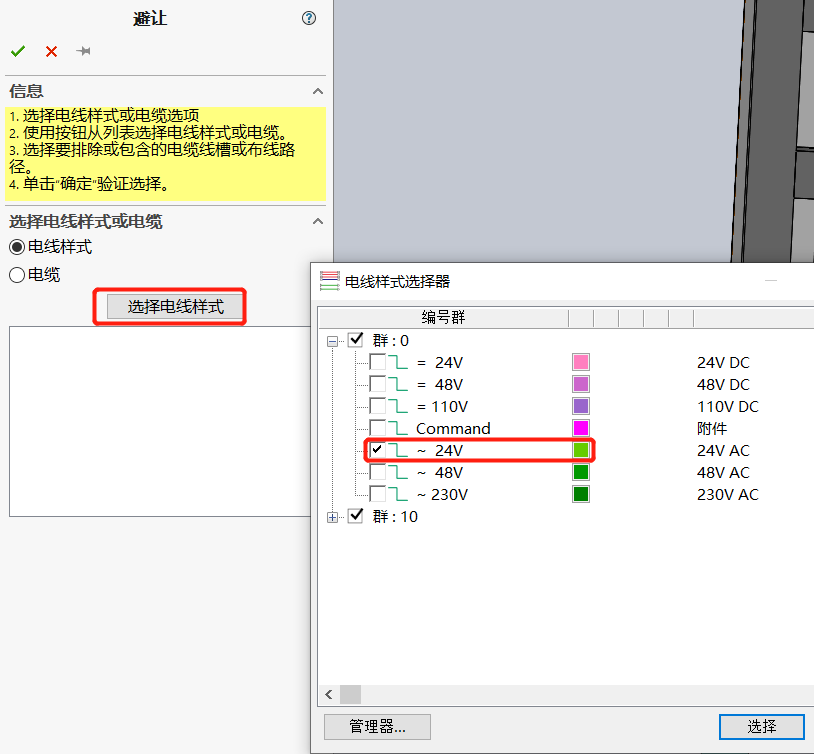Image resolution: width=814 pixels, height=754 pixels.
Task: Toggle the 群 : 0 checkbox
Action: coord(356,340)
